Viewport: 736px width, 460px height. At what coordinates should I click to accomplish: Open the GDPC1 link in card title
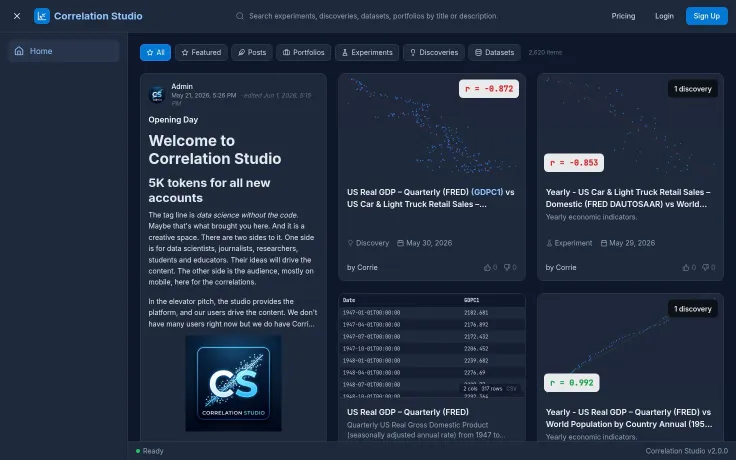(487, 192)
